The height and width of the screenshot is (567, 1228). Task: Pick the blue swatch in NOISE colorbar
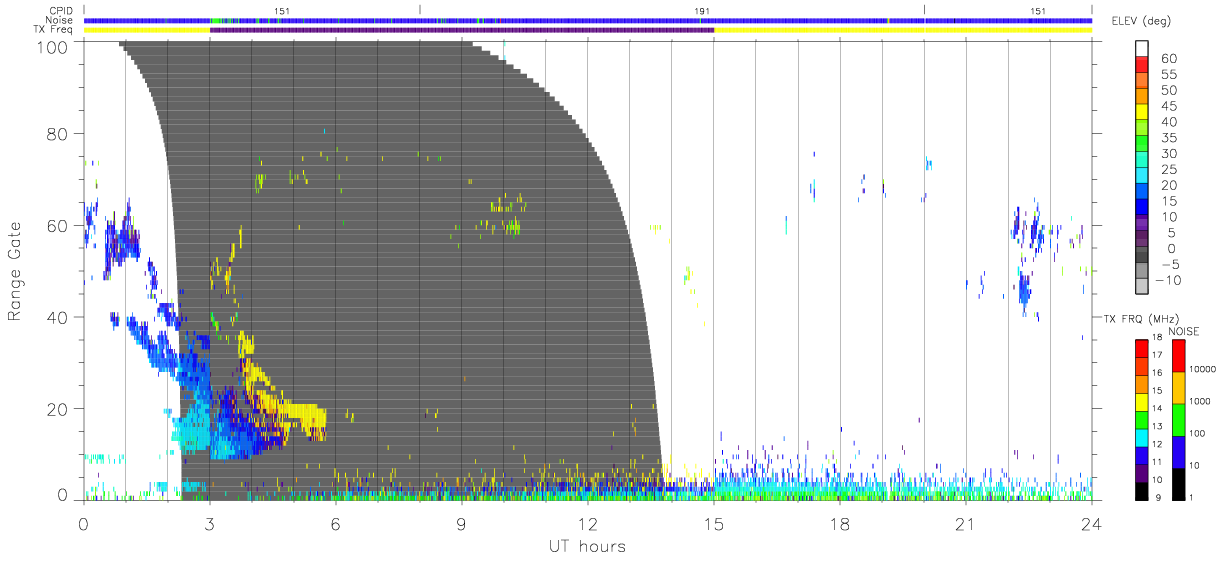[1179, 450]
